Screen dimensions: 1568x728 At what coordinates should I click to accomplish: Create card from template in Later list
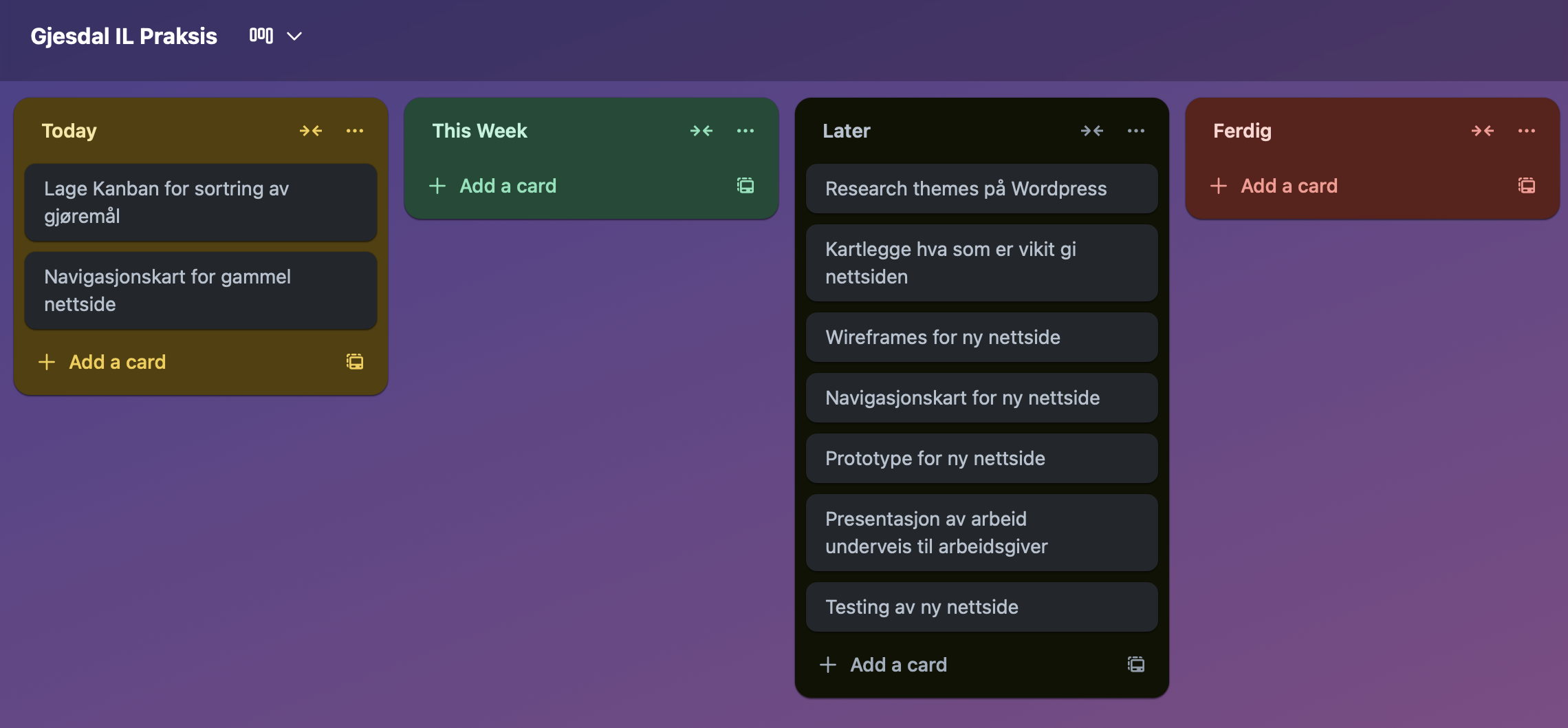point(1135,664)
